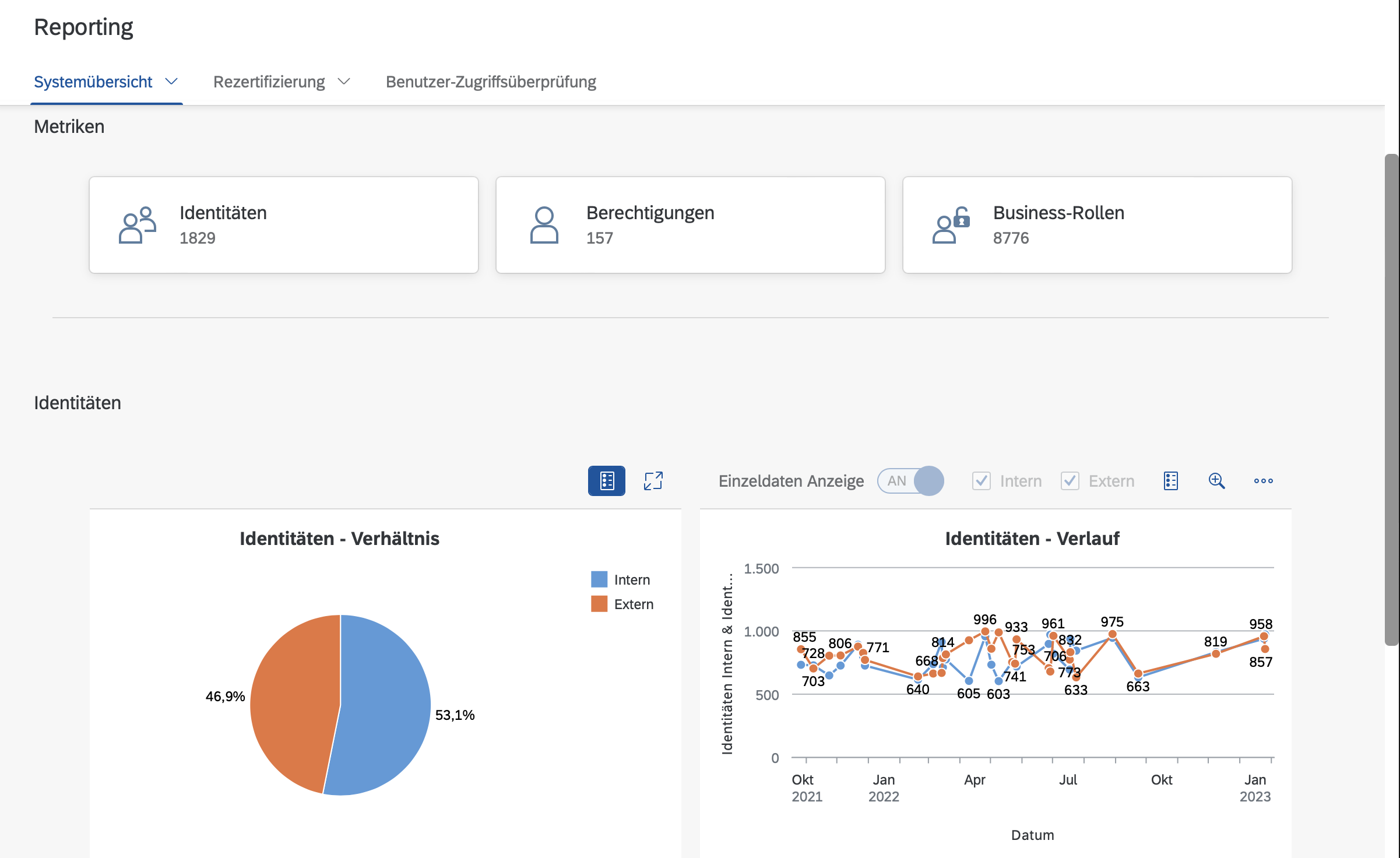Expand the Rezertifizierung dropdown chevron

[x=344, y=82]
